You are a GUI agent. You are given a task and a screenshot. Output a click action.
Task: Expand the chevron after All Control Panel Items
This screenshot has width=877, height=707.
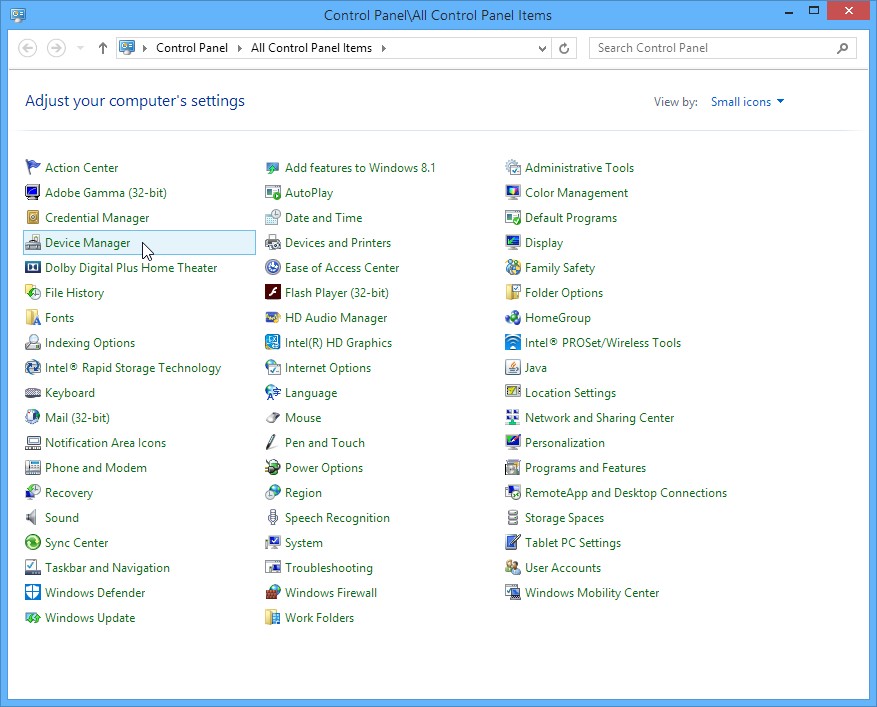click(x=384, y=48)
